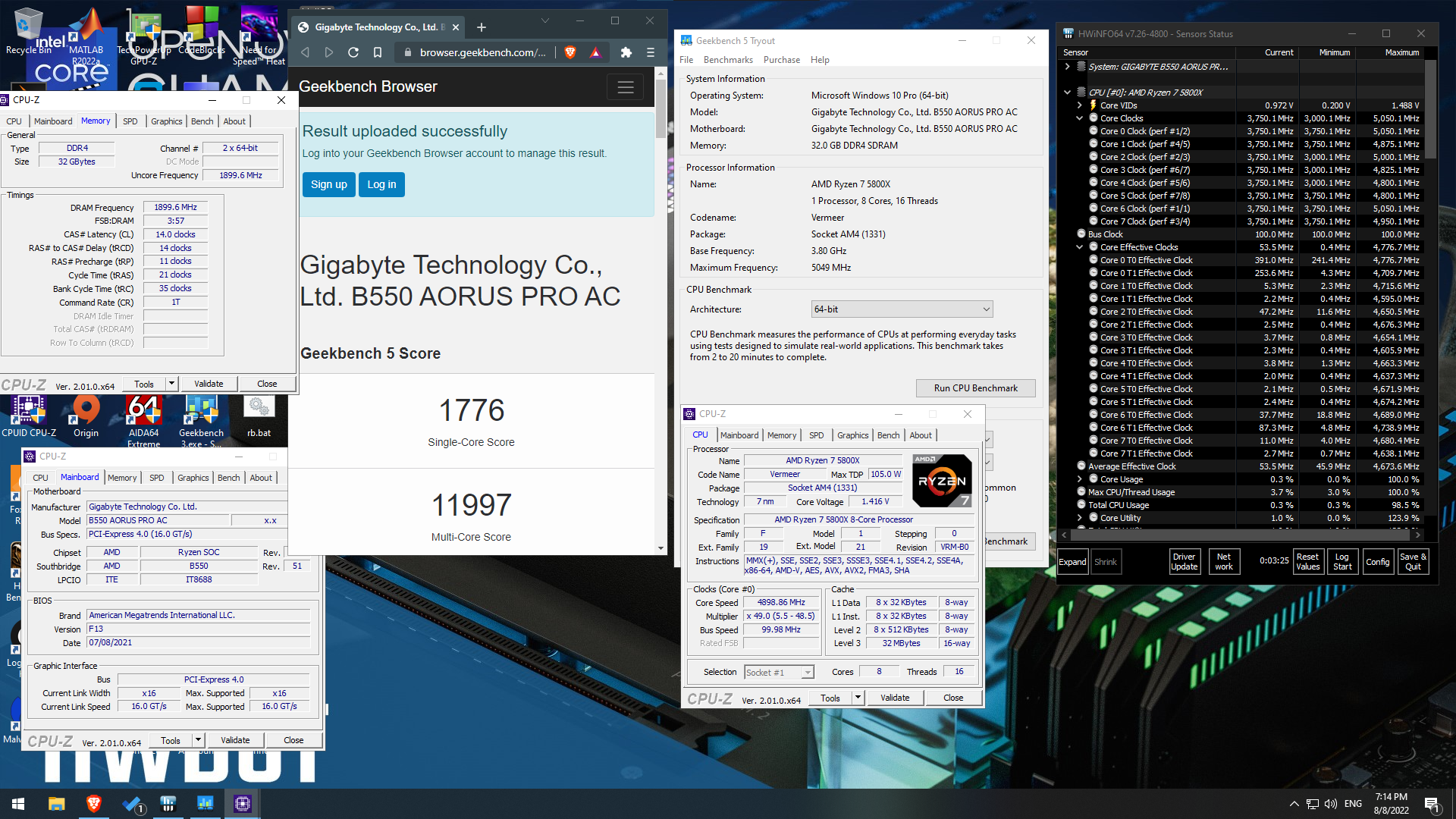
Task: Open CodeBlocks desktop shortcut
Action: pos(202,32)
